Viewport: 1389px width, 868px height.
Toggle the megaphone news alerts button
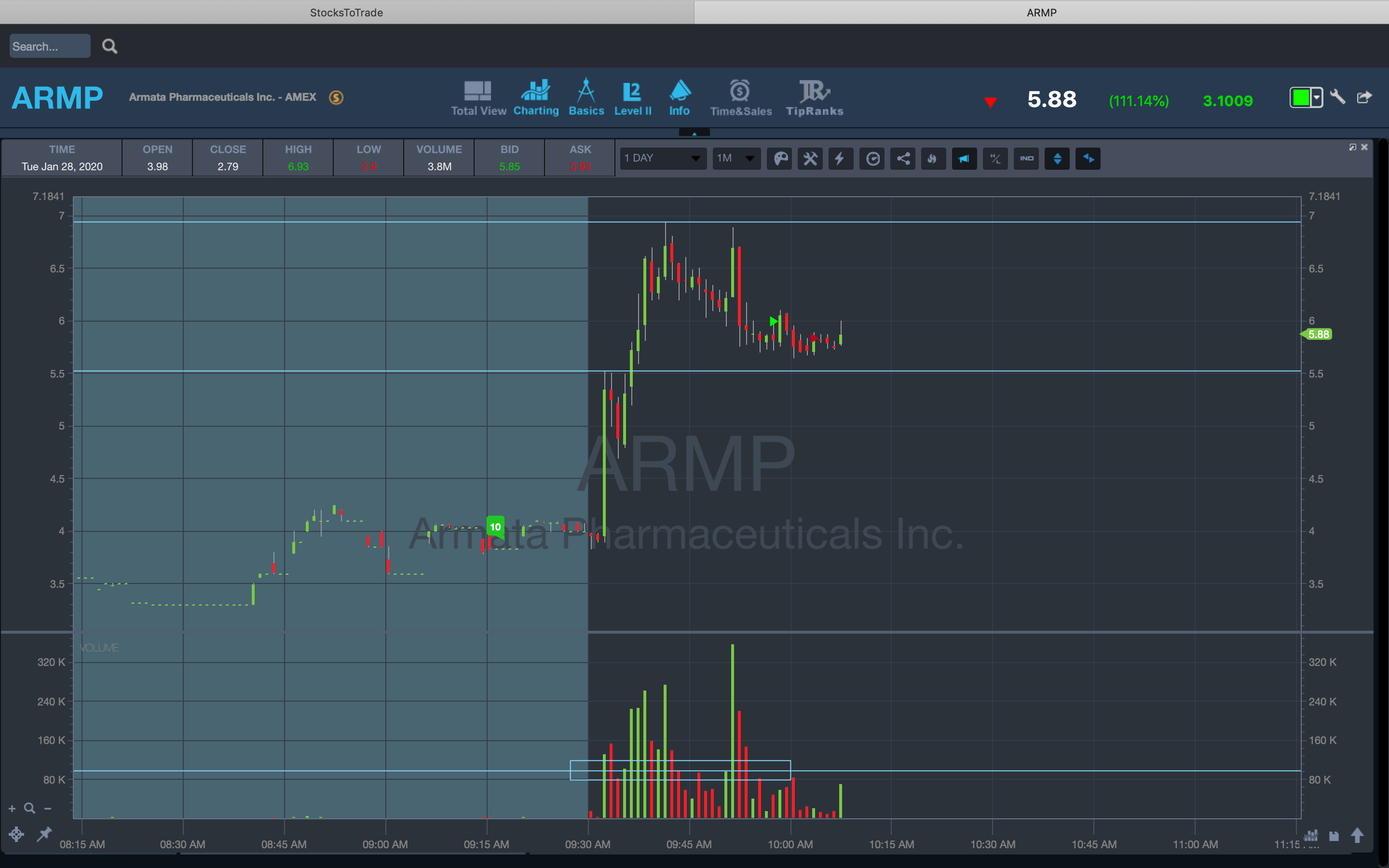pos(964,159)
